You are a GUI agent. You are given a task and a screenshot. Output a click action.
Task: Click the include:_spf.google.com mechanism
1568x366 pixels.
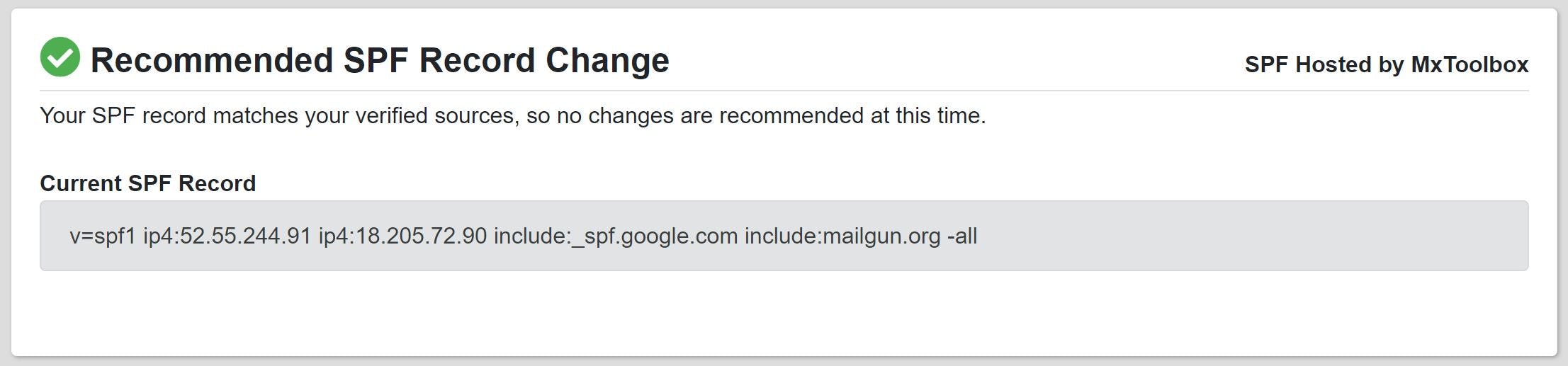pos(615,236)
